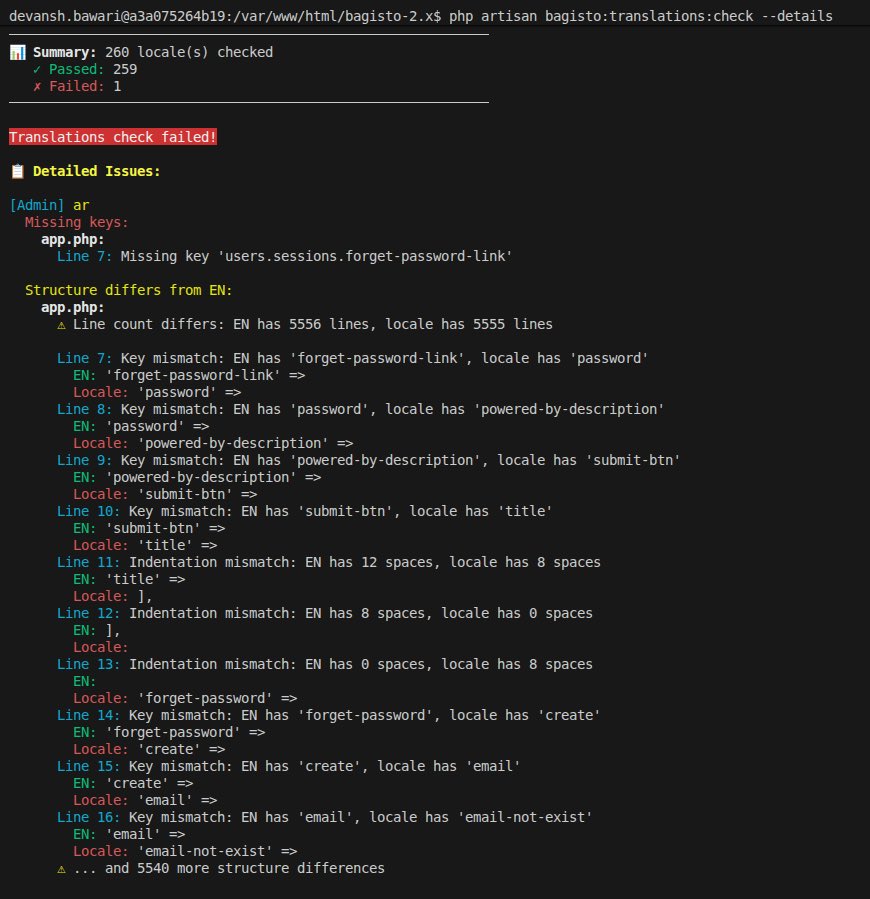Click the 'Missing keys:' label

77,222
